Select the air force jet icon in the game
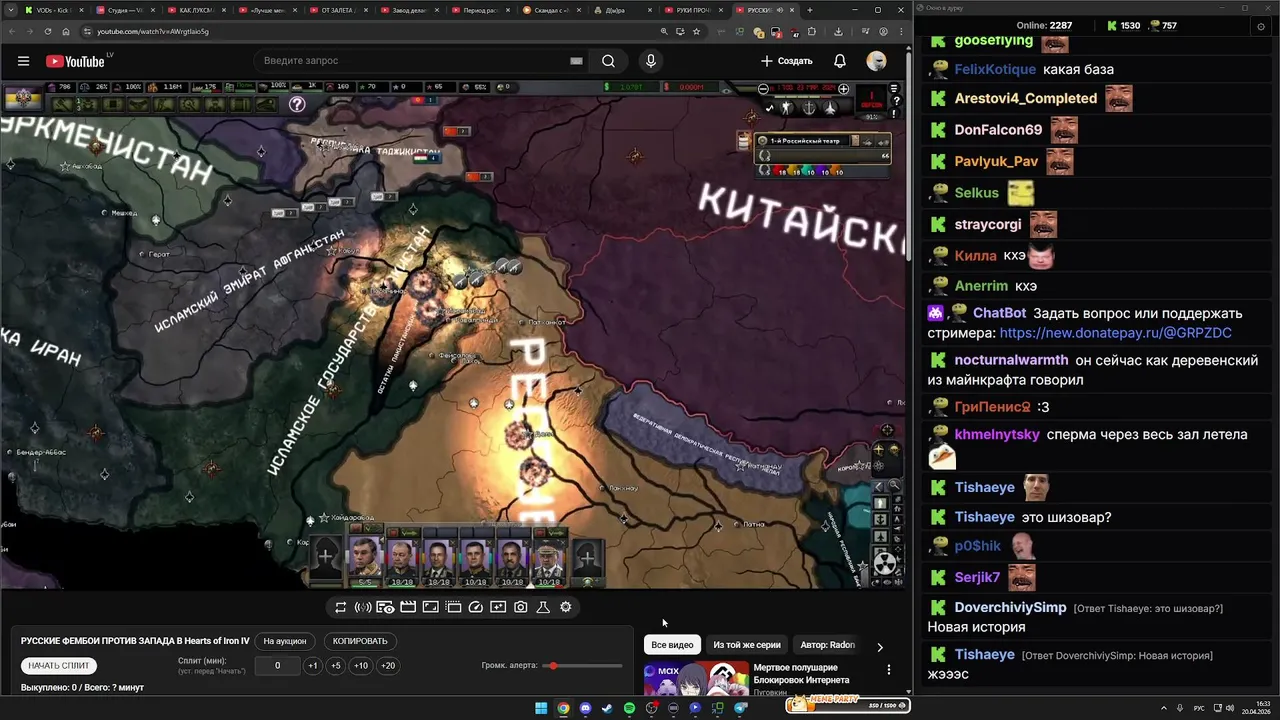1280x720 pixels. 832,107
